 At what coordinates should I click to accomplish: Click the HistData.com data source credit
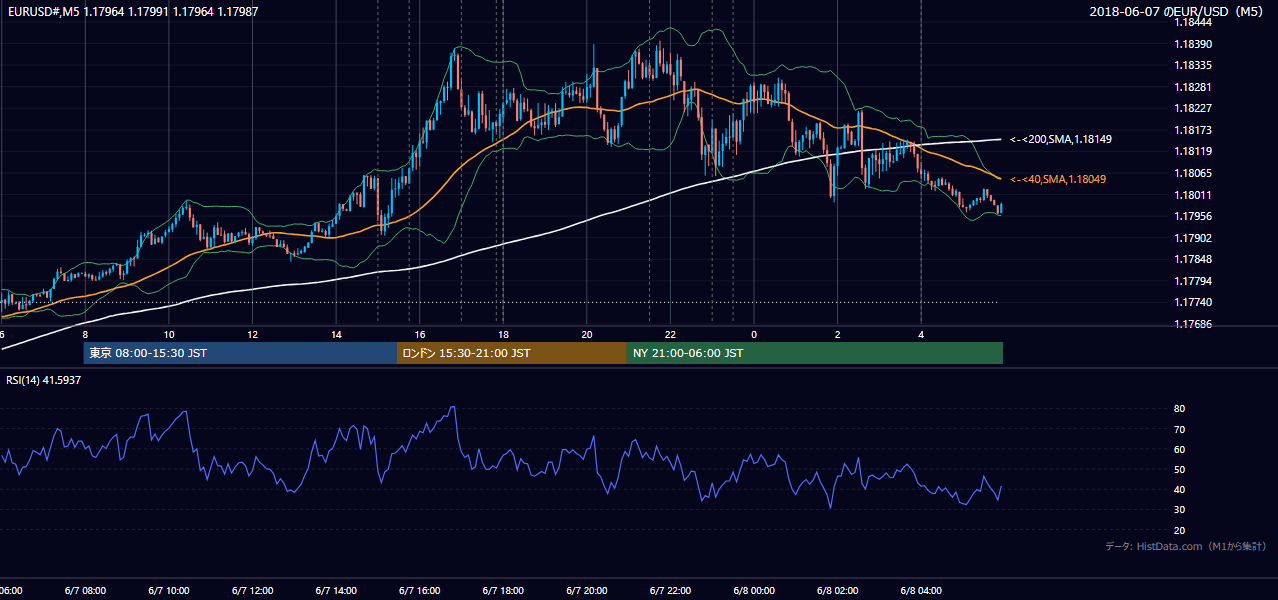click(1186, 546)
